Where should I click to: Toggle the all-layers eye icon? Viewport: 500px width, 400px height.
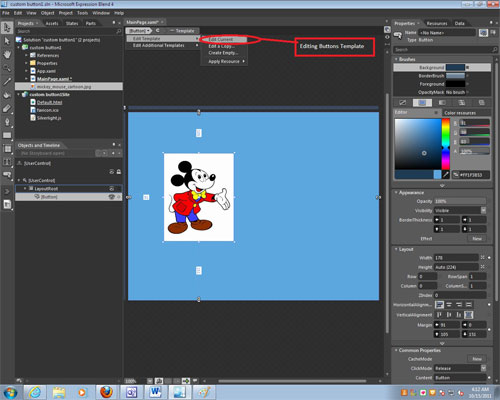(112, 172)
